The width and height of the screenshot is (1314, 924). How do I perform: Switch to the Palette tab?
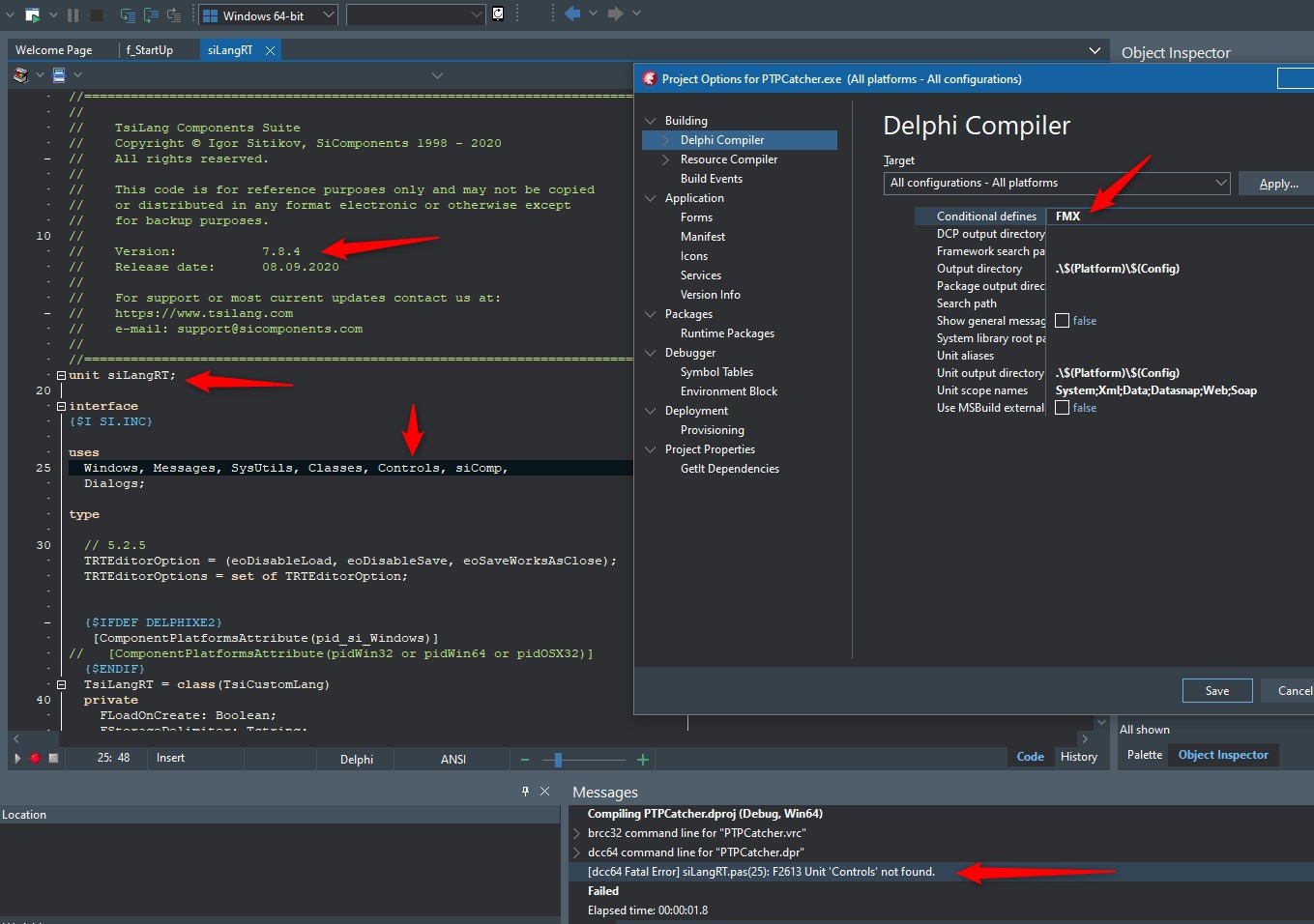pyautogui.click(x=1145, y=755)
